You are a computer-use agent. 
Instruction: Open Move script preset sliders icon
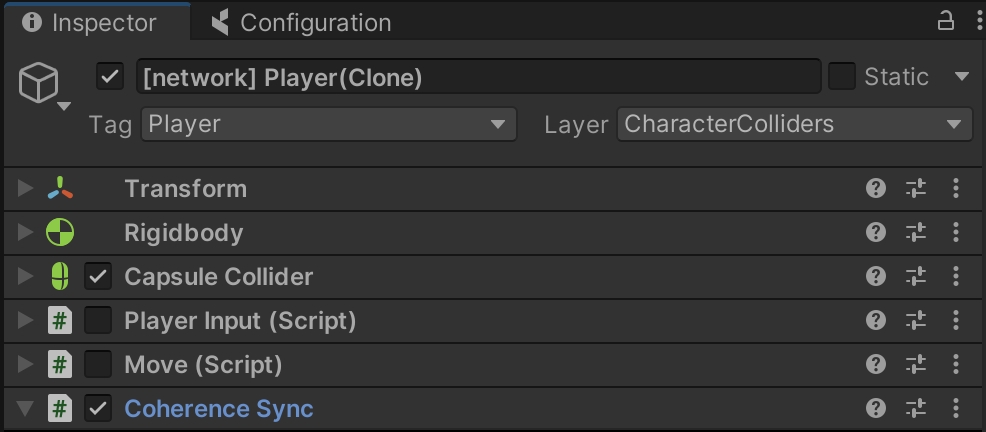pos(916,365)
